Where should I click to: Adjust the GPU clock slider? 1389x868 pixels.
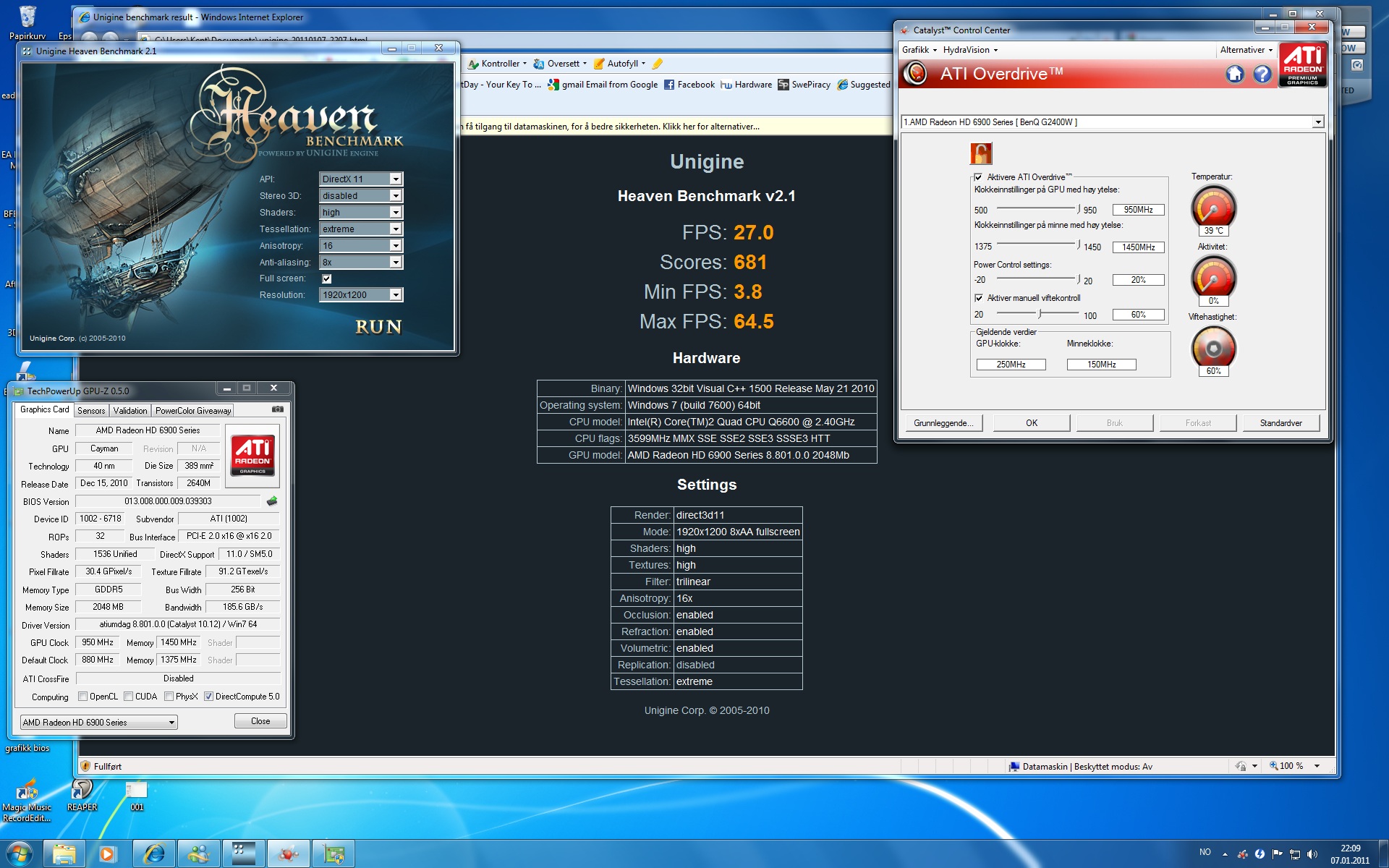pyautogui.click(x=1078, y=208)
